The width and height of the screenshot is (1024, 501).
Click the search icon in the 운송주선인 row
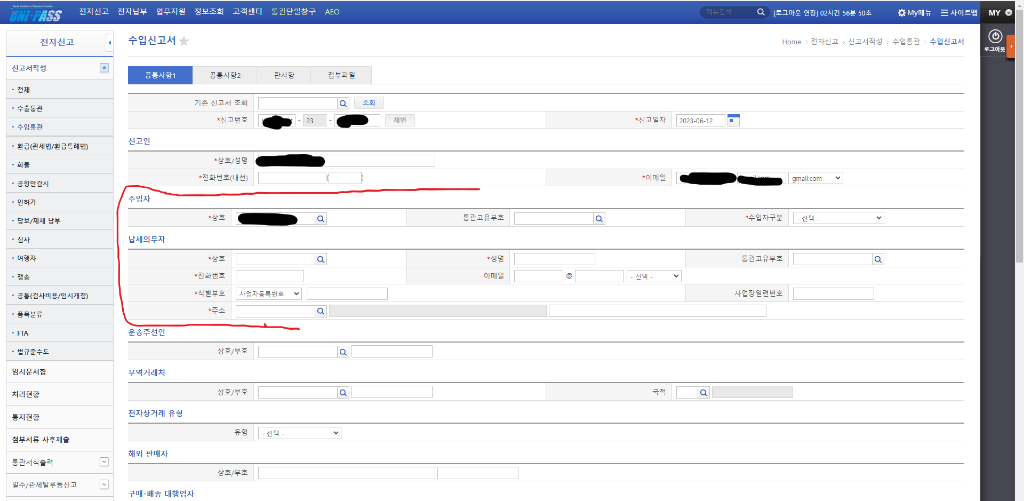pyautogui.click(x=343, y=352)
